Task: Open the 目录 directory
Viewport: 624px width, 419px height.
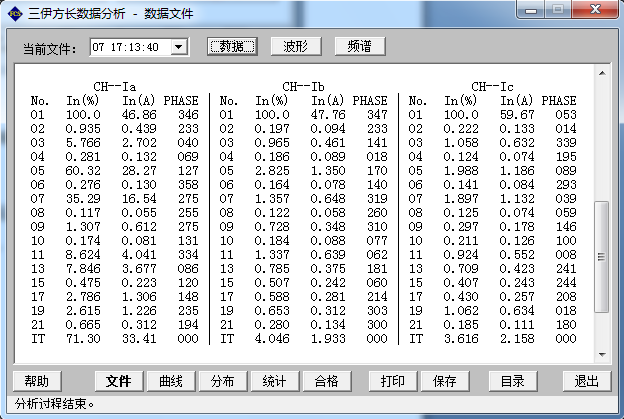Action: (513, 381)
